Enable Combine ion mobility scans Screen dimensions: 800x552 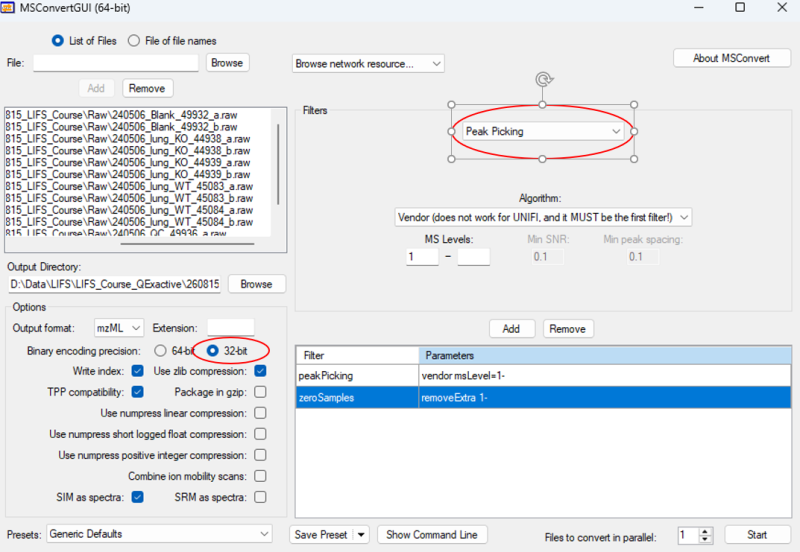click(x=260, y=476)
